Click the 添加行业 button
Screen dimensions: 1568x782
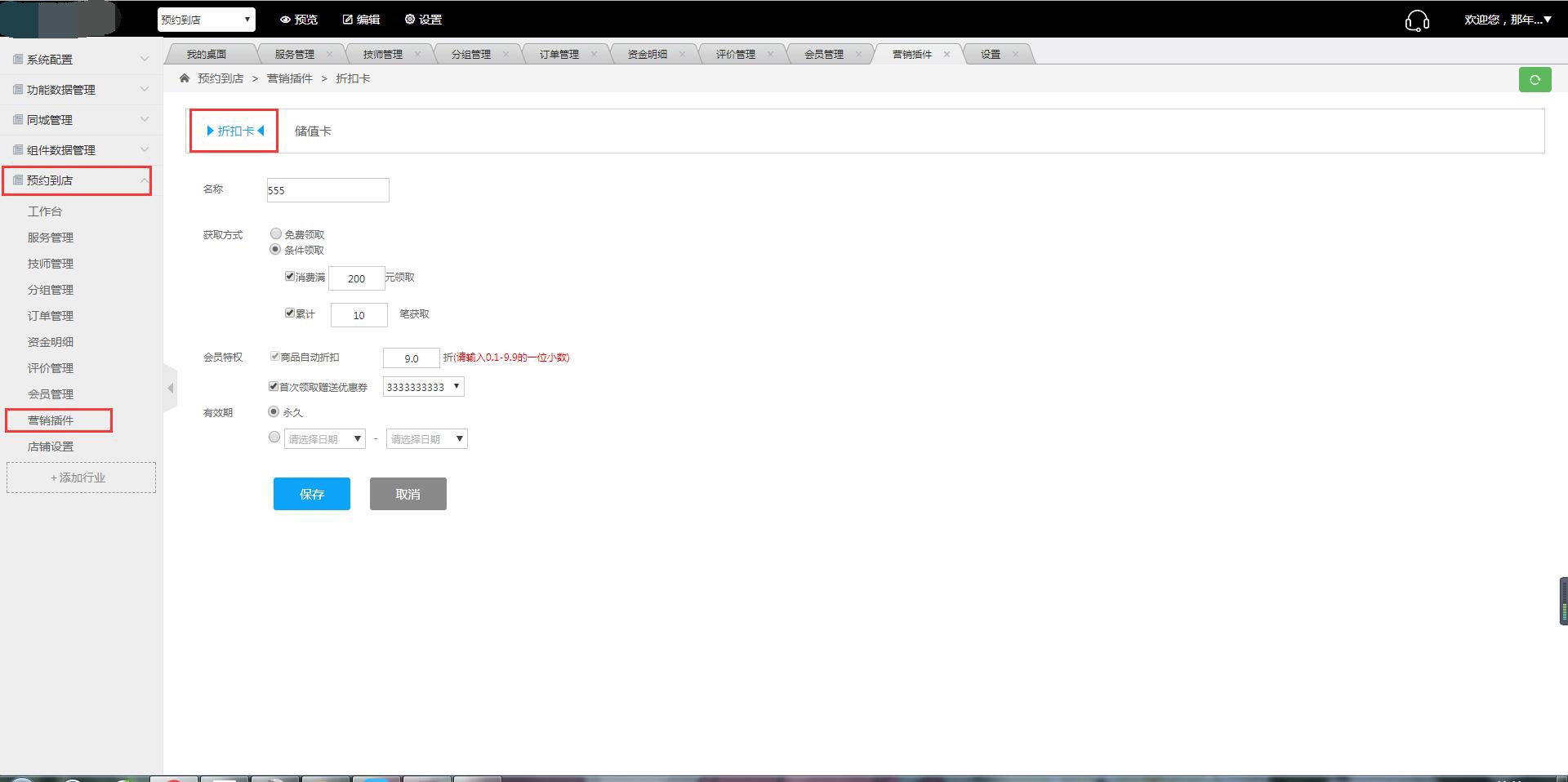tap(81, 478)
